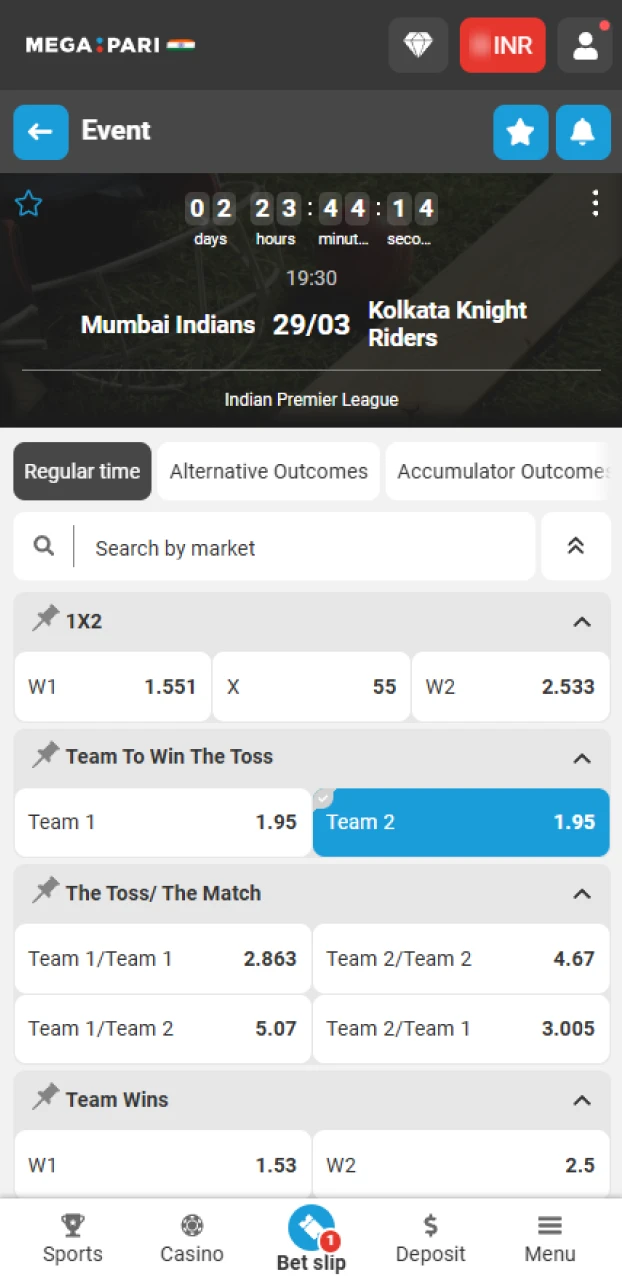This screenshot has height=1280, width=622.
Task: Switch to the Alternative Outcomes tab
Action: [268, 471]
